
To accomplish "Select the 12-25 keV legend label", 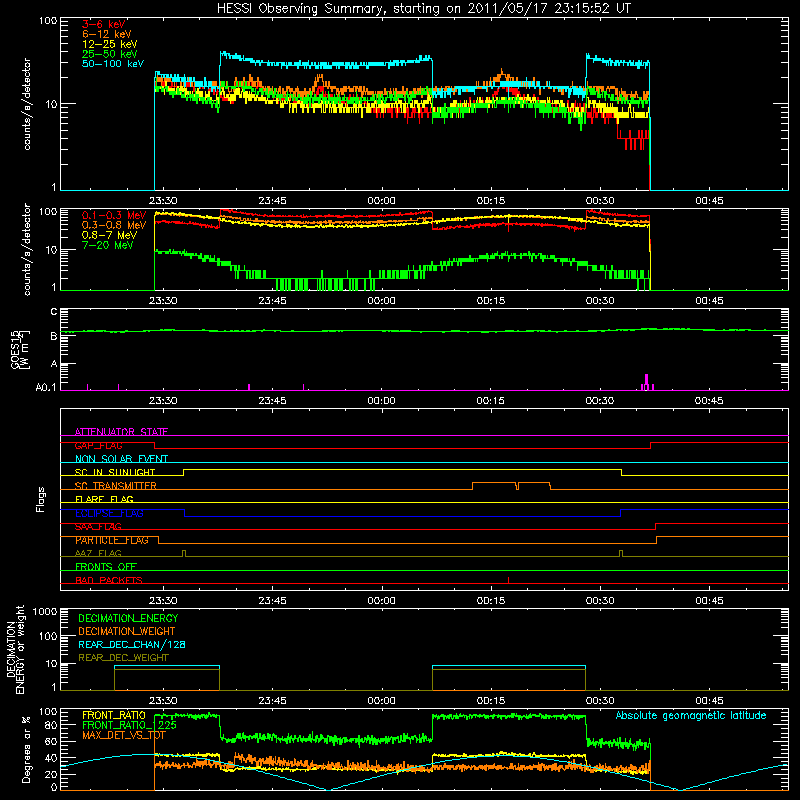I will click(x=110, y=44).
